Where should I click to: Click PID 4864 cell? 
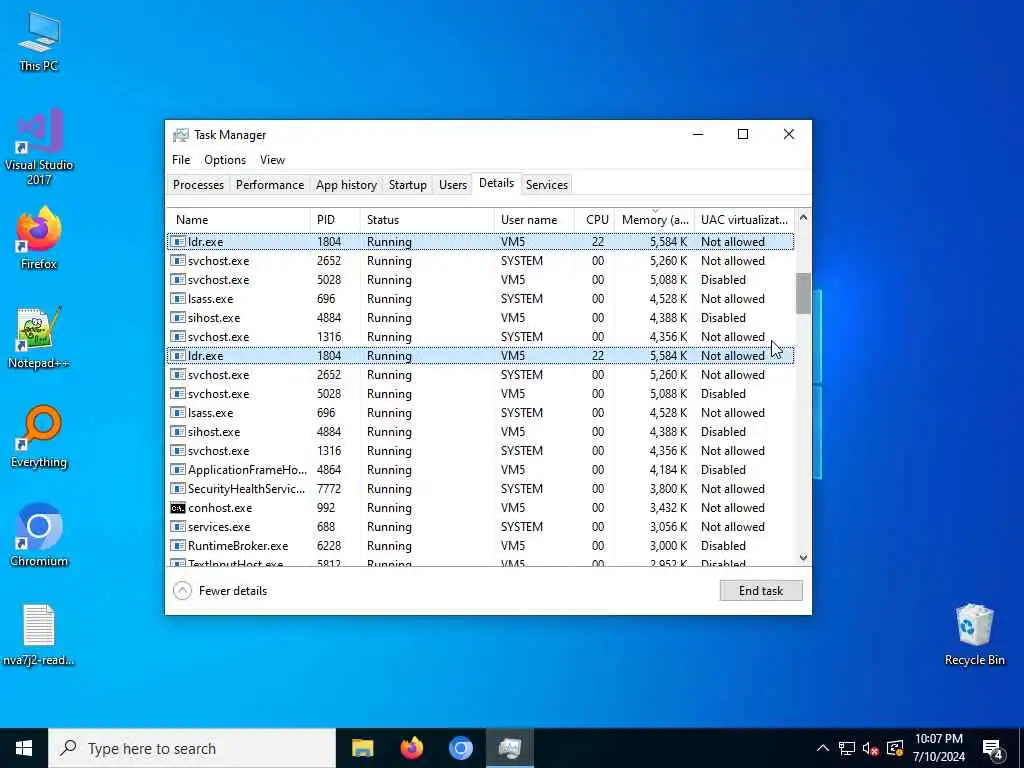pos(328,470)
